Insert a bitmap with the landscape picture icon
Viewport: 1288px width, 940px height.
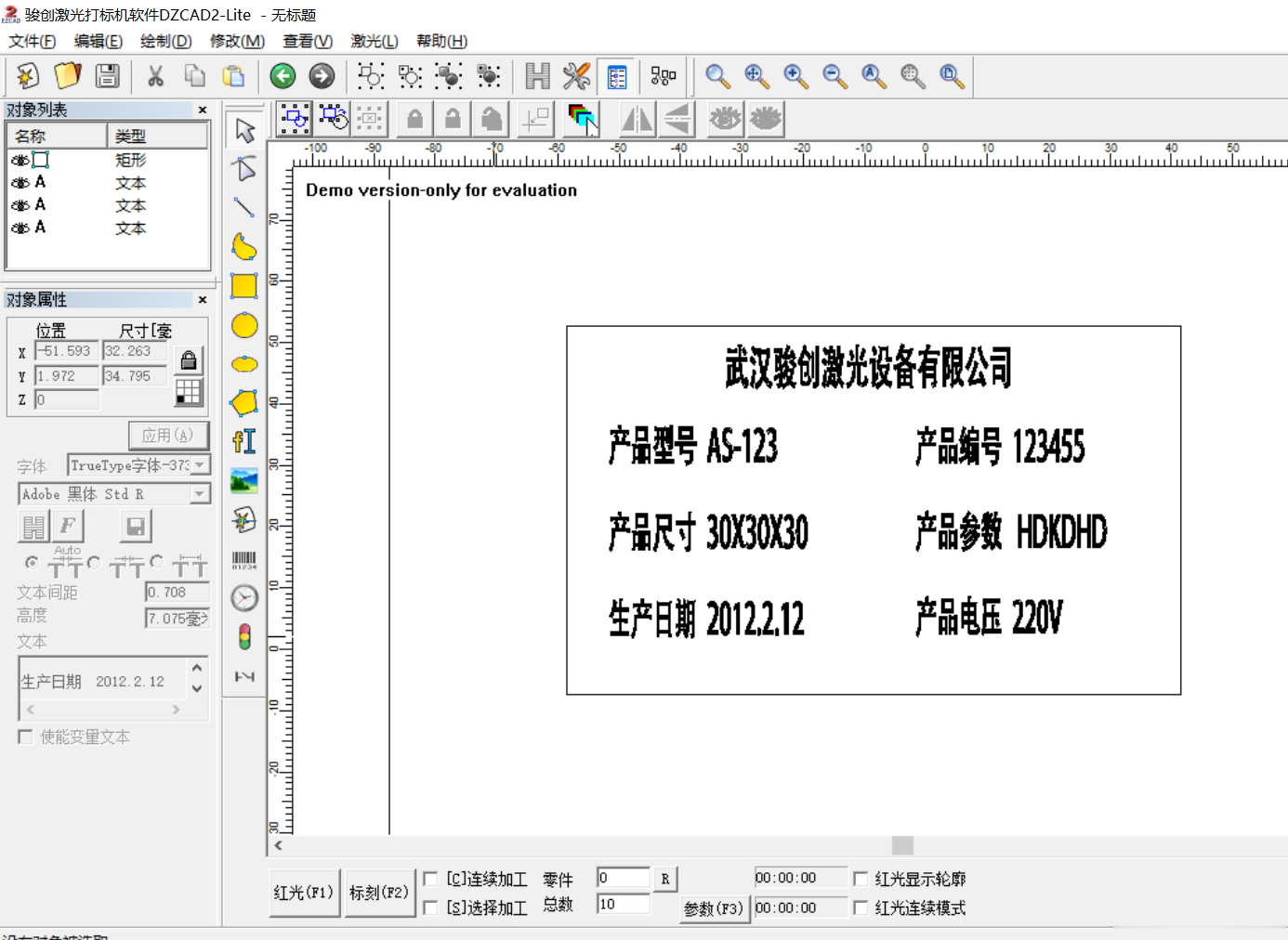[x=244, y=481]
